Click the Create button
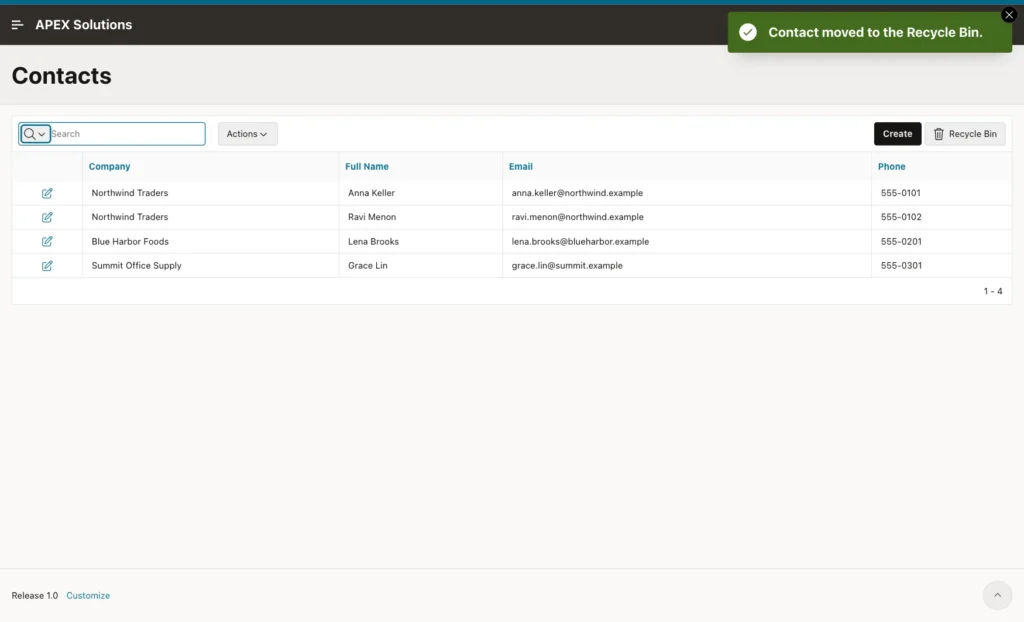This screenshot has width=1024, height=622. tap(897, 134)
